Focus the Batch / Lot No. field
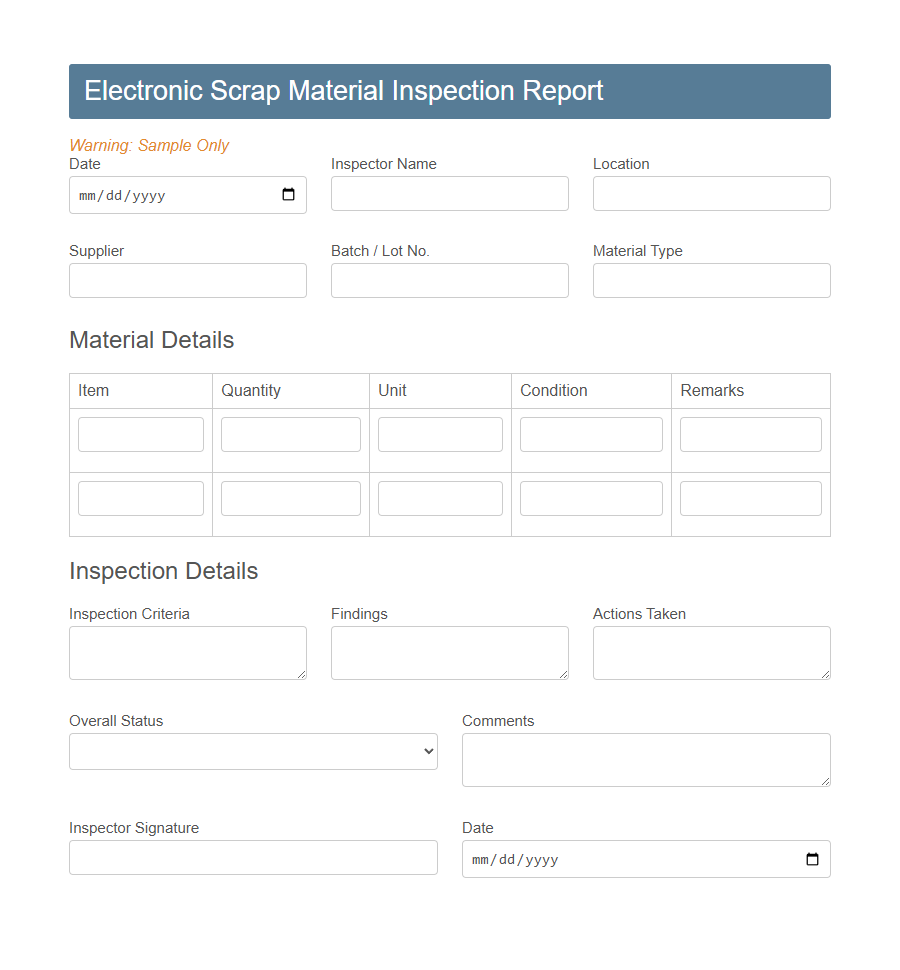This screenshot has height=970, width=900. click(449, 280)
